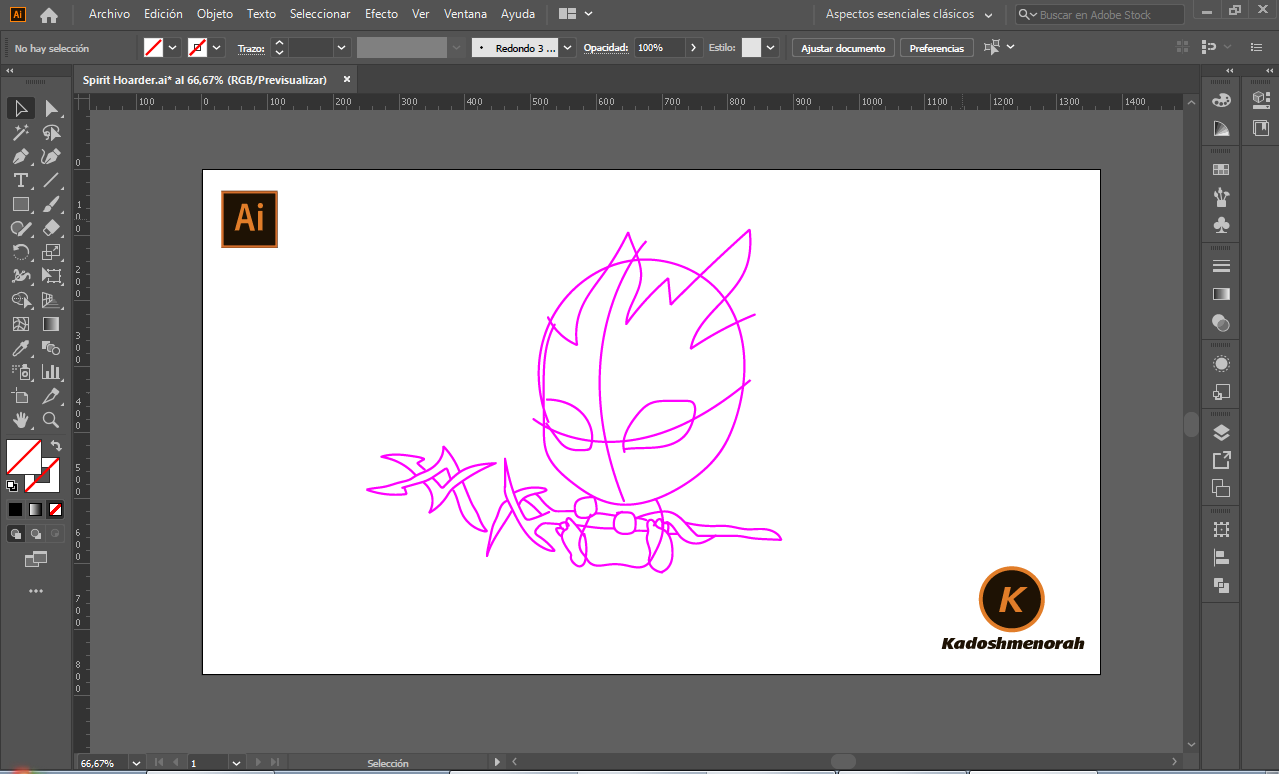Select the Gradient tool
Image resolution: width=1279 pixels, height=774 pixels.
(52, 324)
